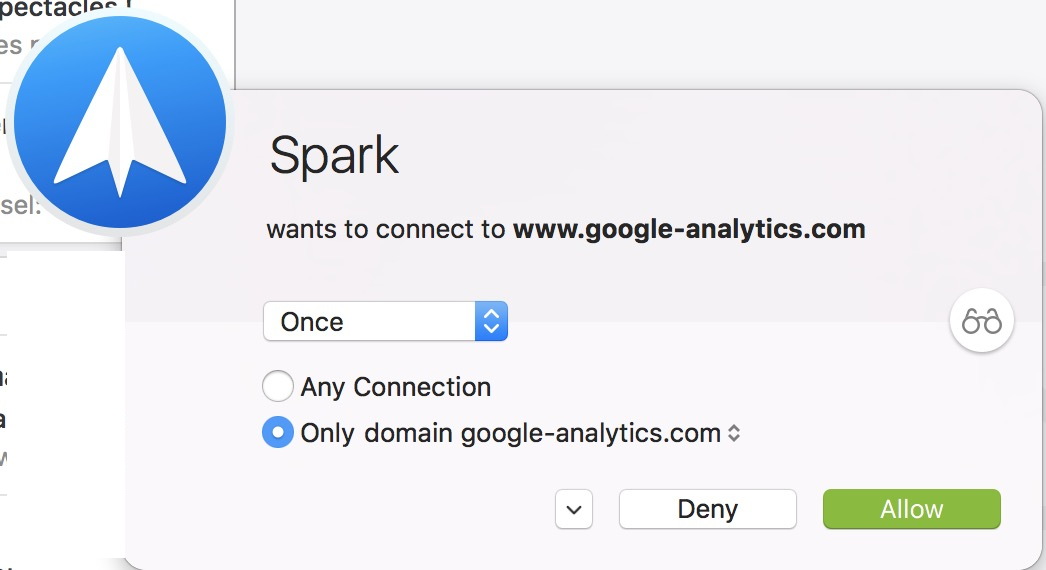1046x570 pixels.
Task: Select Only domain google-analytics.com radio button
Action: coord(277,433)
